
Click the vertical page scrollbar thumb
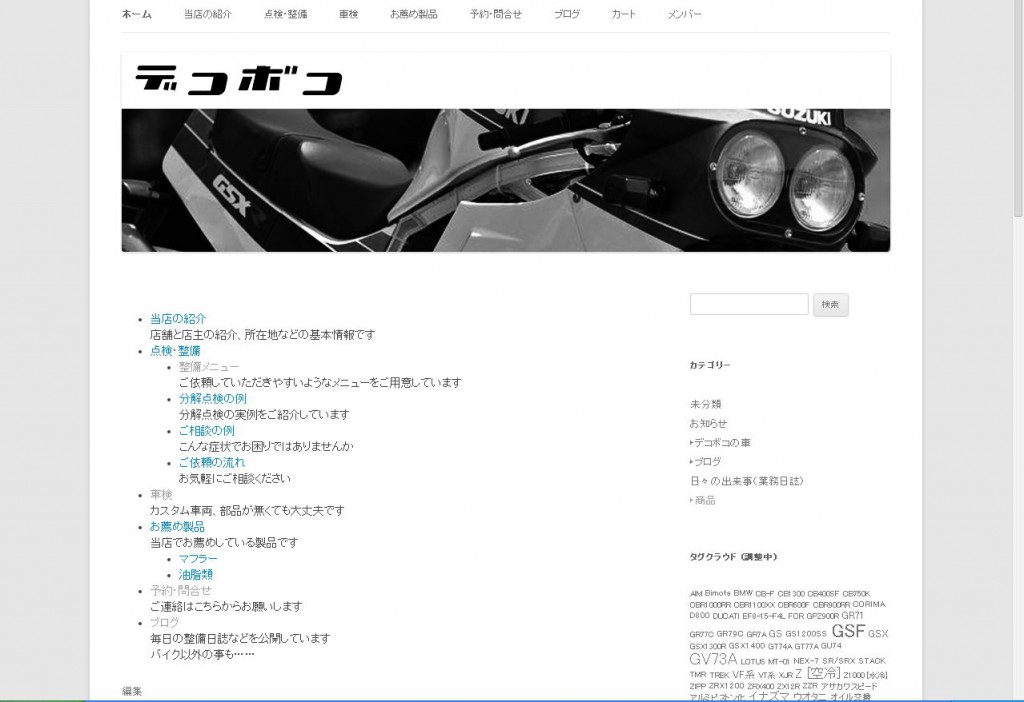(x=1018, y=108)
